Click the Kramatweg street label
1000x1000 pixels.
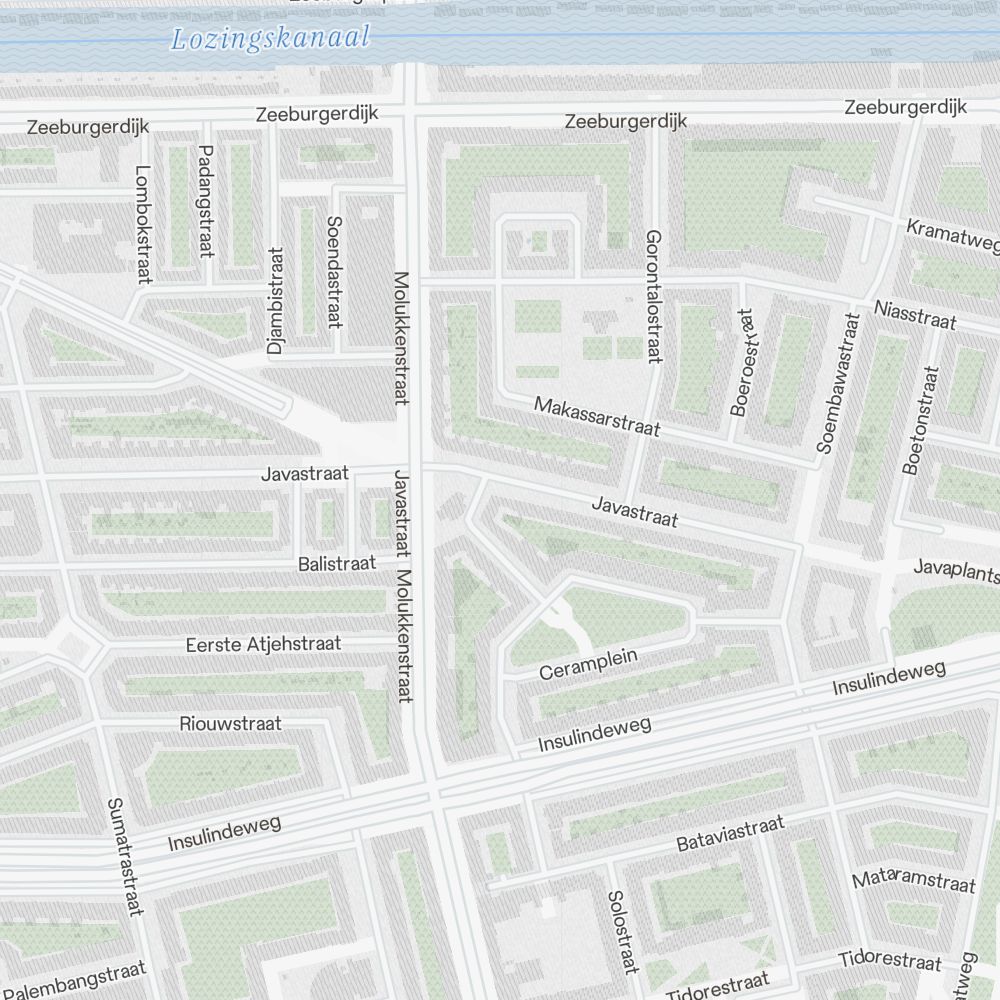pyautogui.click(x=952, y=235)
